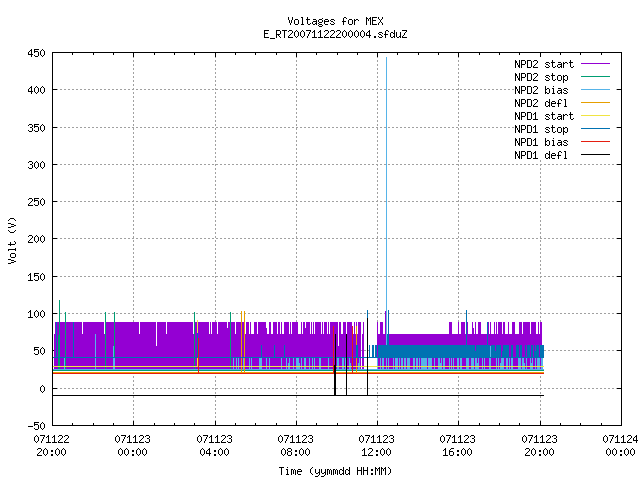Select the filename E_RT20071122200004.sfduZ subtitle
This screenshot has height=480, width=640.
[335, 34]
